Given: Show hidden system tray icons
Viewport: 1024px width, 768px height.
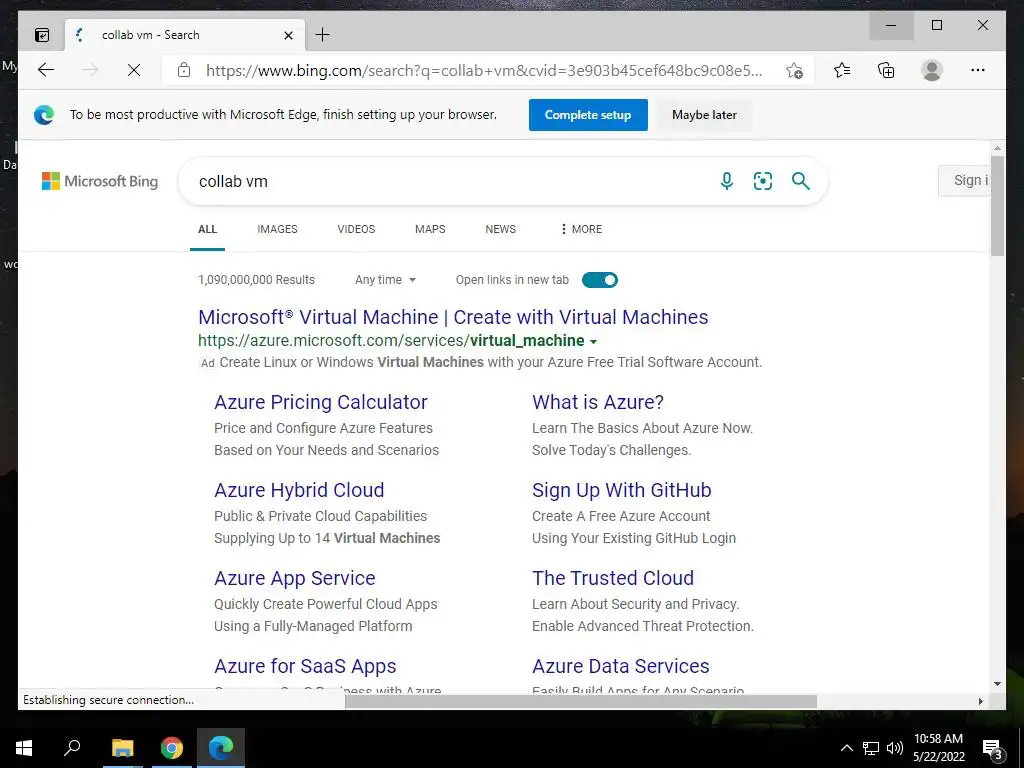Looking at the screenshot, I should point(846,748).
